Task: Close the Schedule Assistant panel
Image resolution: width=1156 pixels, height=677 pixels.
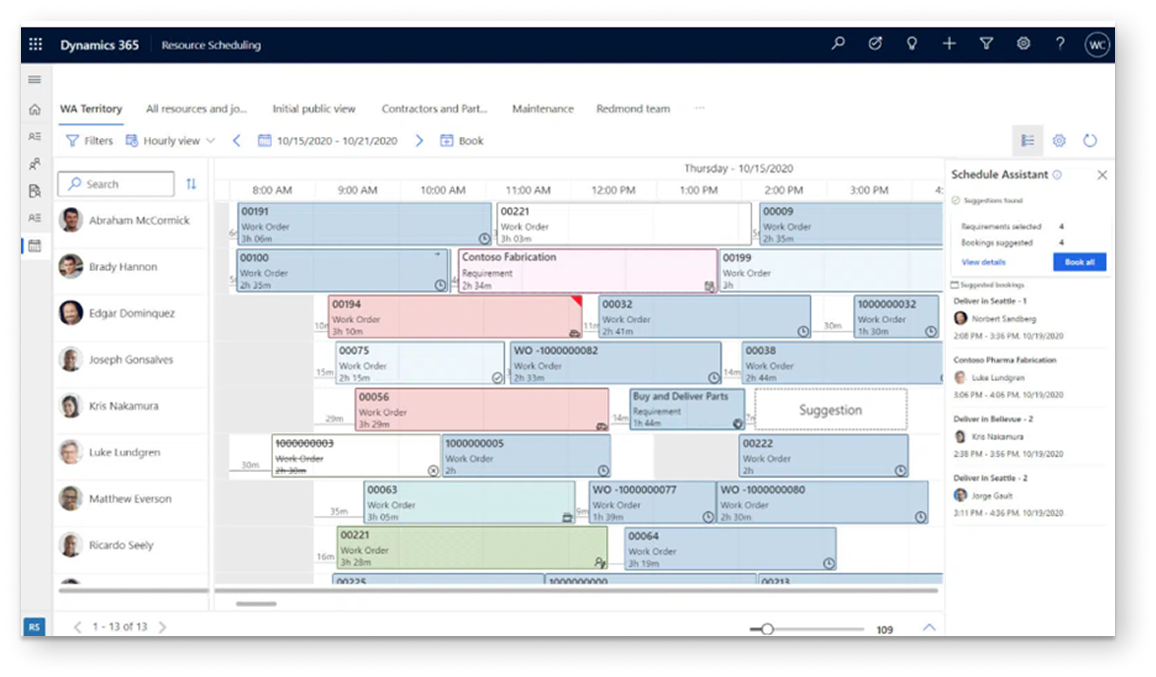Action: (x=1102, y=175)
